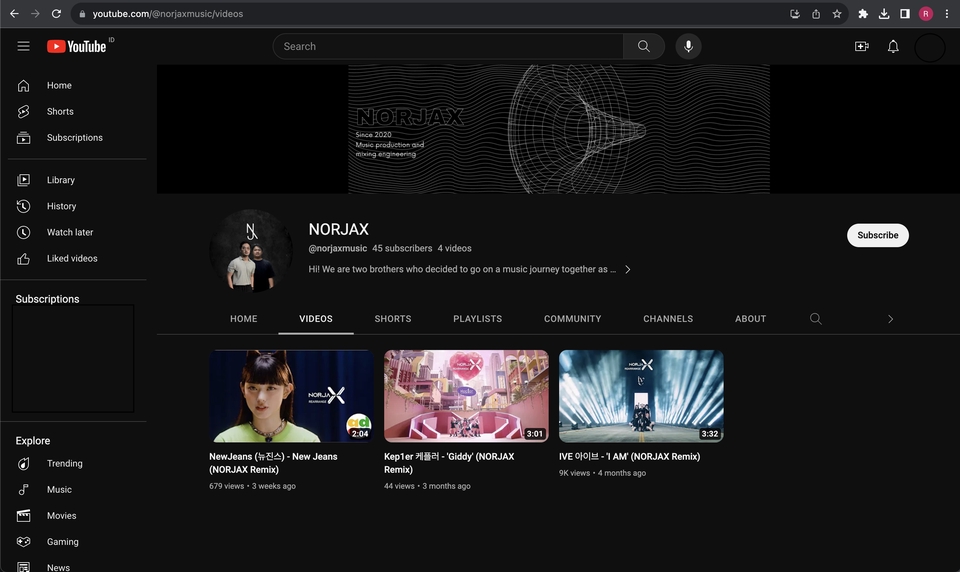Viewport: 960px width, 572px height.
Task: Open the CHANNELS tab
Action: pos(668,318)
